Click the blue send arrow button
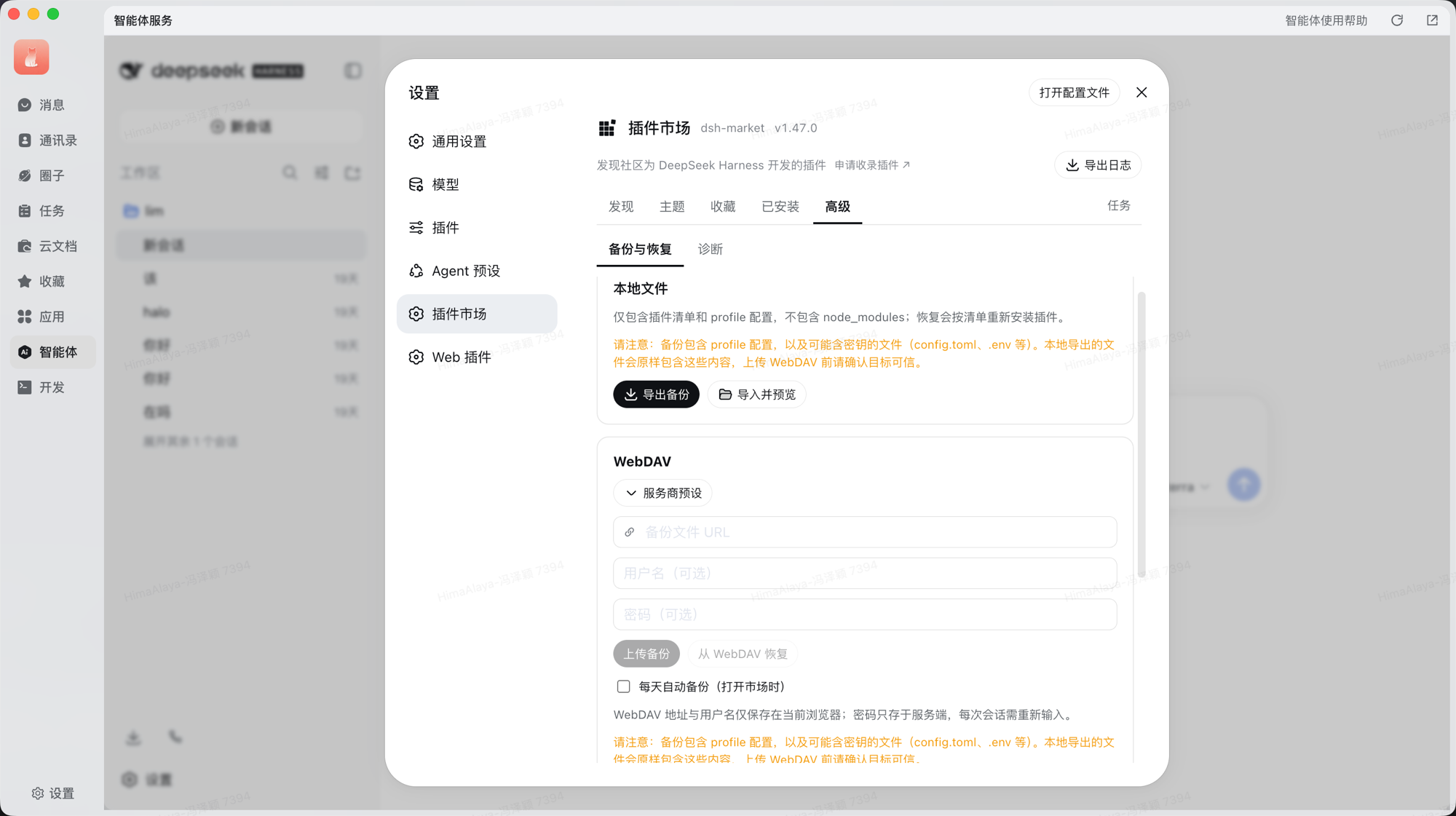 pyautogui.click(x=1243, y=484)
